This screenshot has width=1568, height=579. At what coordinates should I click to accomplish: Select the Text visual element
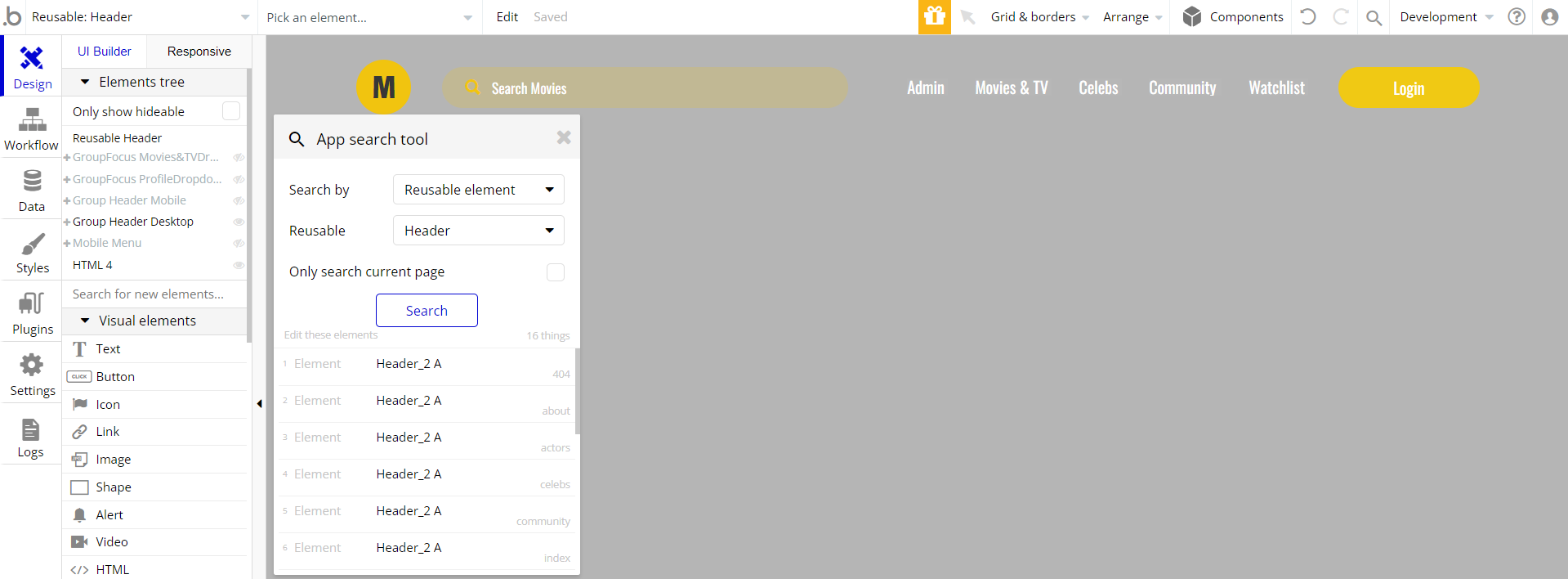pos(154,348)
